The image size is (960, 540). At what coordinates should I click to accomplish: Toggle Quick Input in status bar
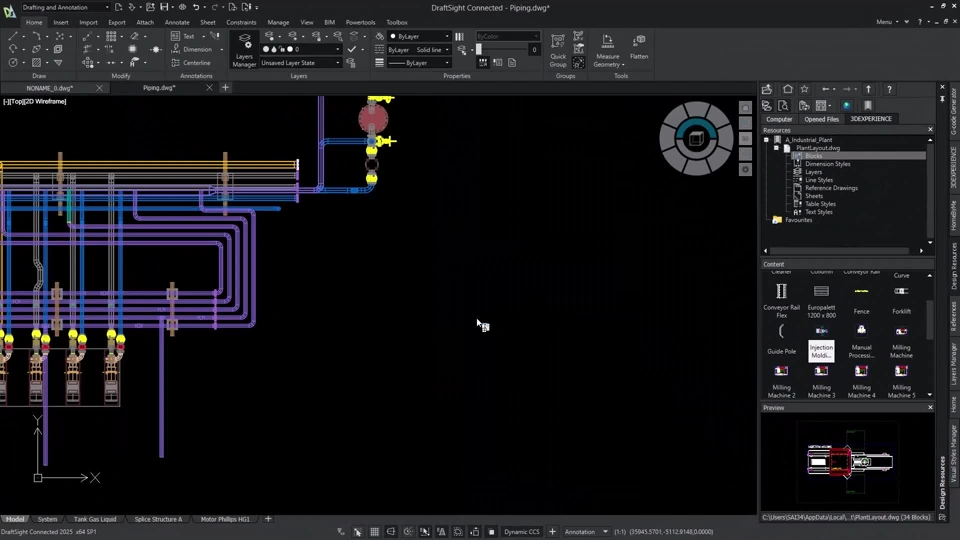pyautogui.click(x=474, y=531)
